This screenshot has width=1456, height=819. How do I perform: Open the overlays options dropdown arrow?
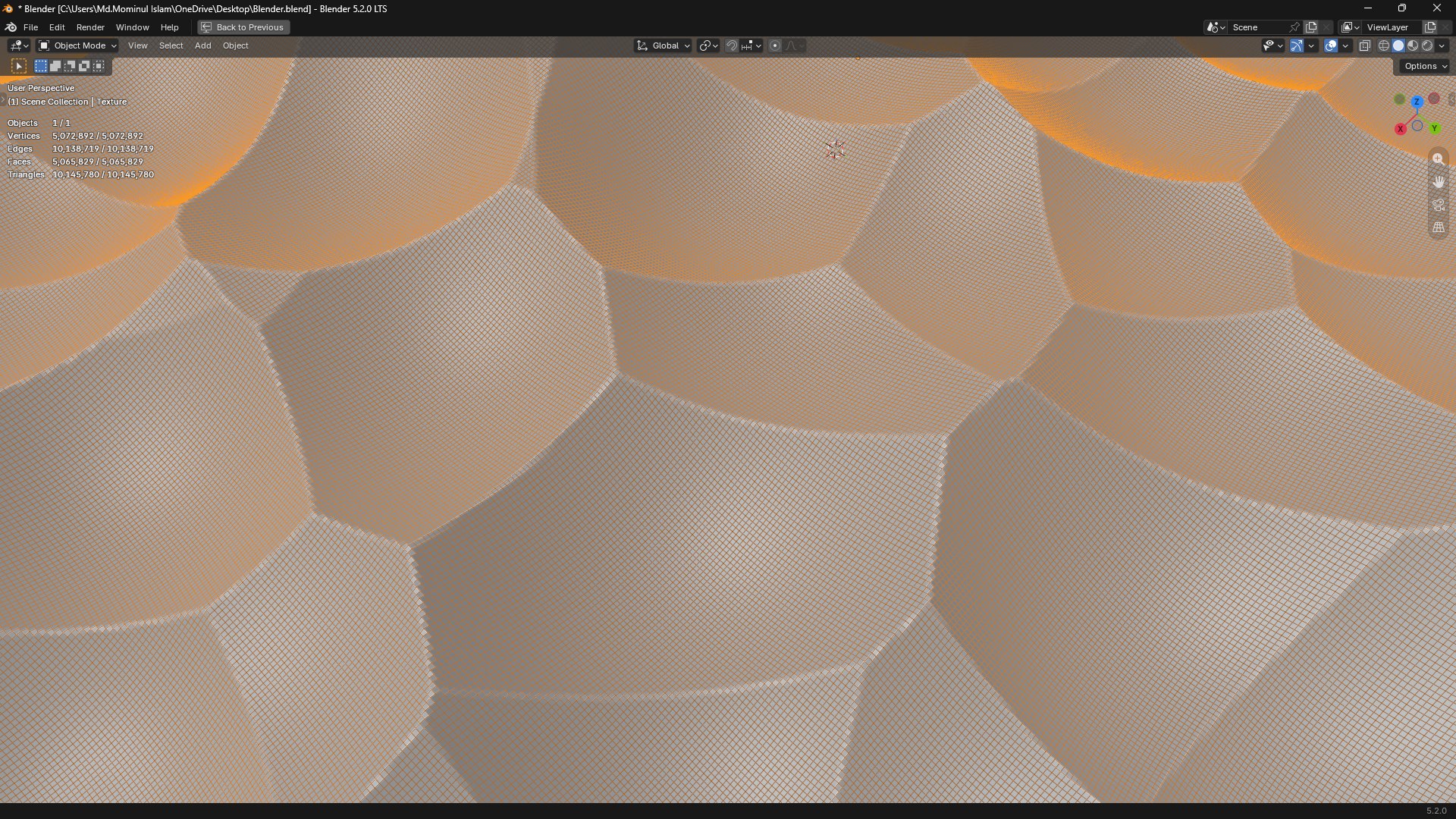[1345, 45]
